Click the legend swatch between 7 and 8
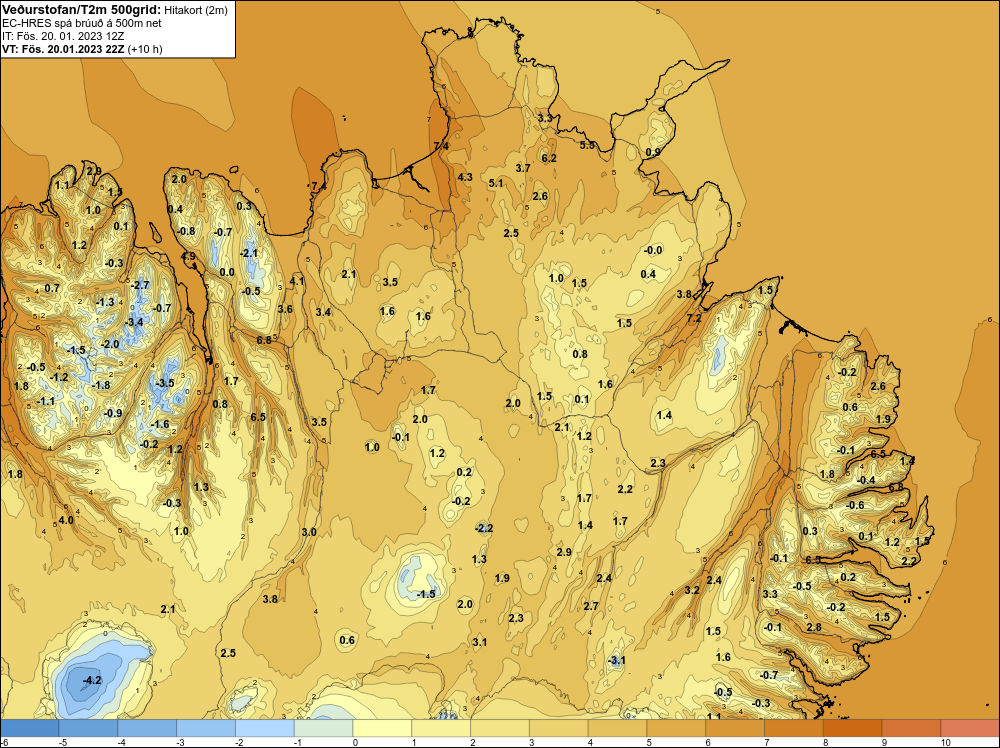This screenshot has height=748, width=1000. (x=793, y=728)
